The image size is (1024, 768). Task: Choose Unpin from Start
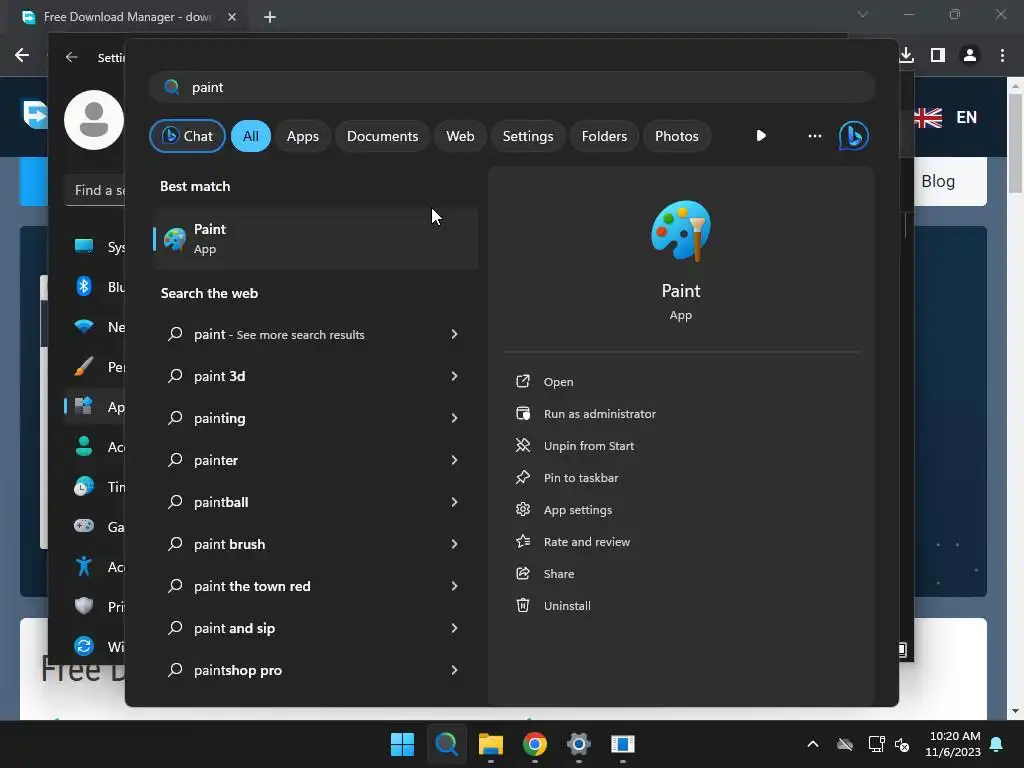tap(588, 446)
